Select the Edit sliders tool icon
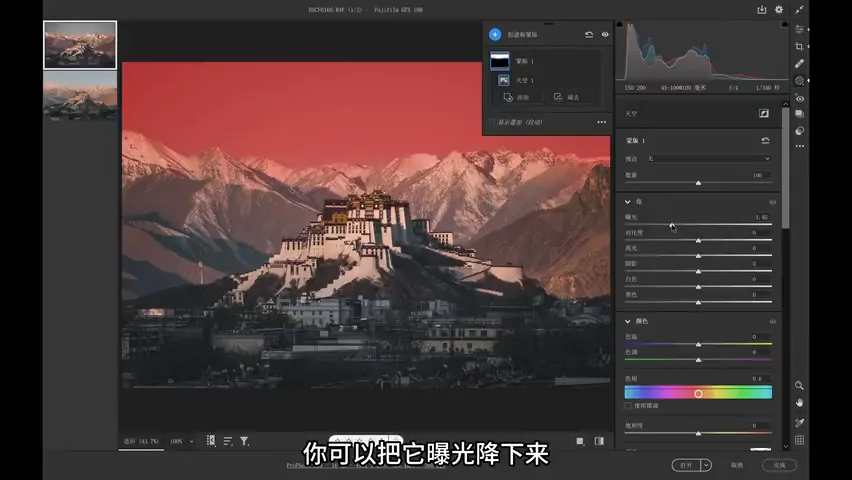The width and height of the screenshot is (852, 480). click(x=799, y=29)
